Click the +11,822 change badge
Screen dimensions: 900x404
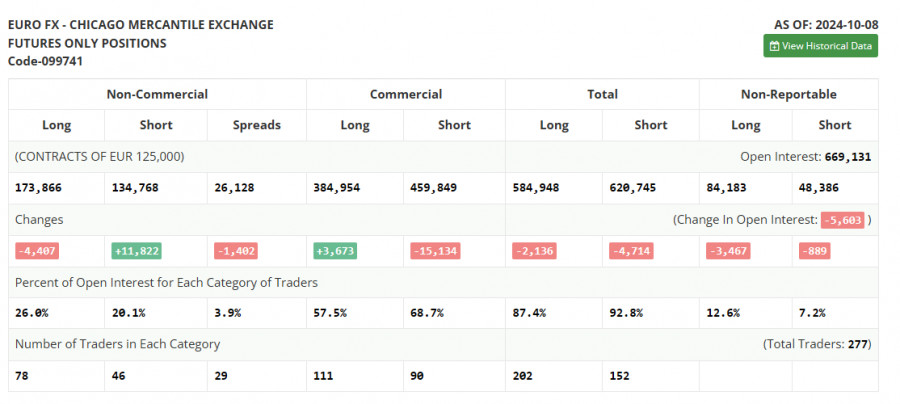[x=136, y=251]
